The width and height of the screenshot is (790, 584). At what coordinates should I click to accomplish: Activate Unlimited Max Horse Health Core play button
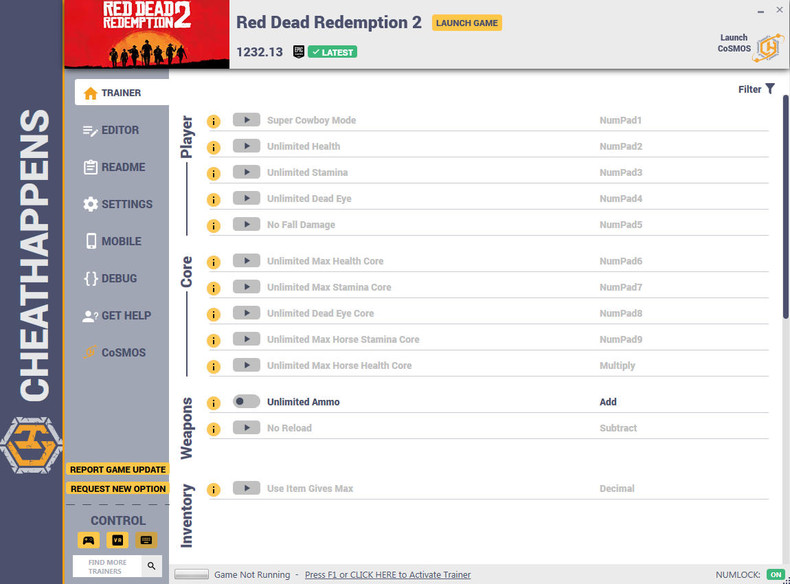pos(246,366)
